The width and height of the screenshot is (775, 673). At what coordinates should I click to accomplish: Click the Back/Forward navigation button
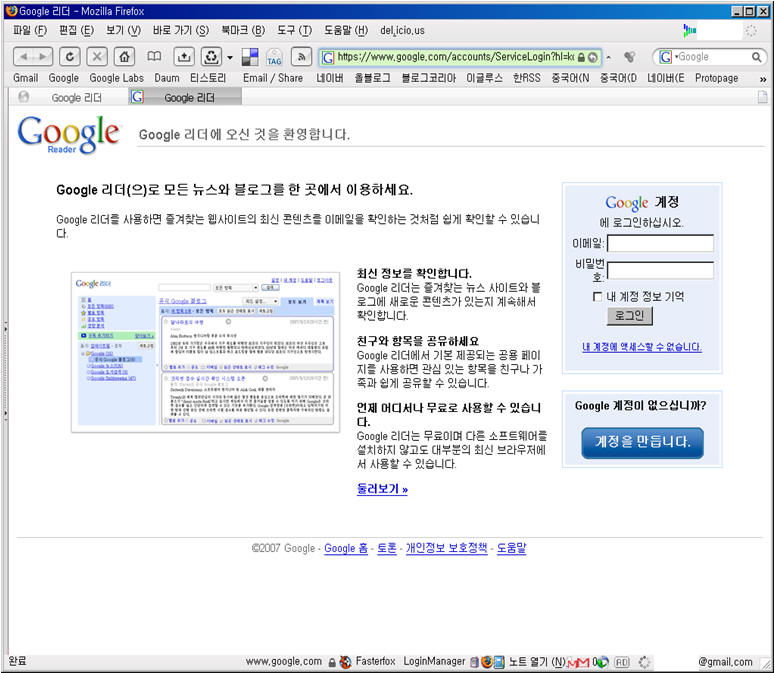33,57
